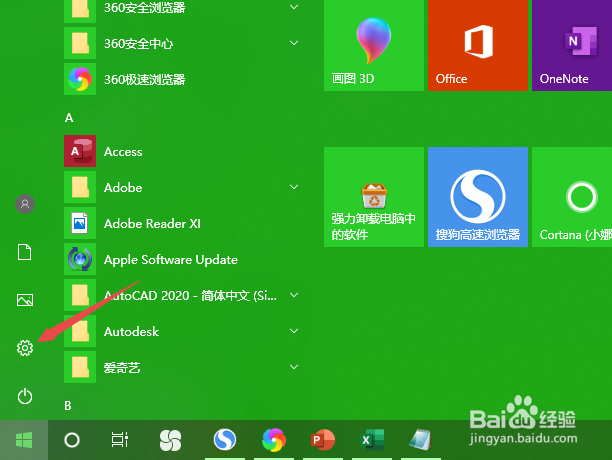Image resolution: width=612 pixels, height=460 pixels.
Task: Launch Access from the app list
Action: [183, 151]
